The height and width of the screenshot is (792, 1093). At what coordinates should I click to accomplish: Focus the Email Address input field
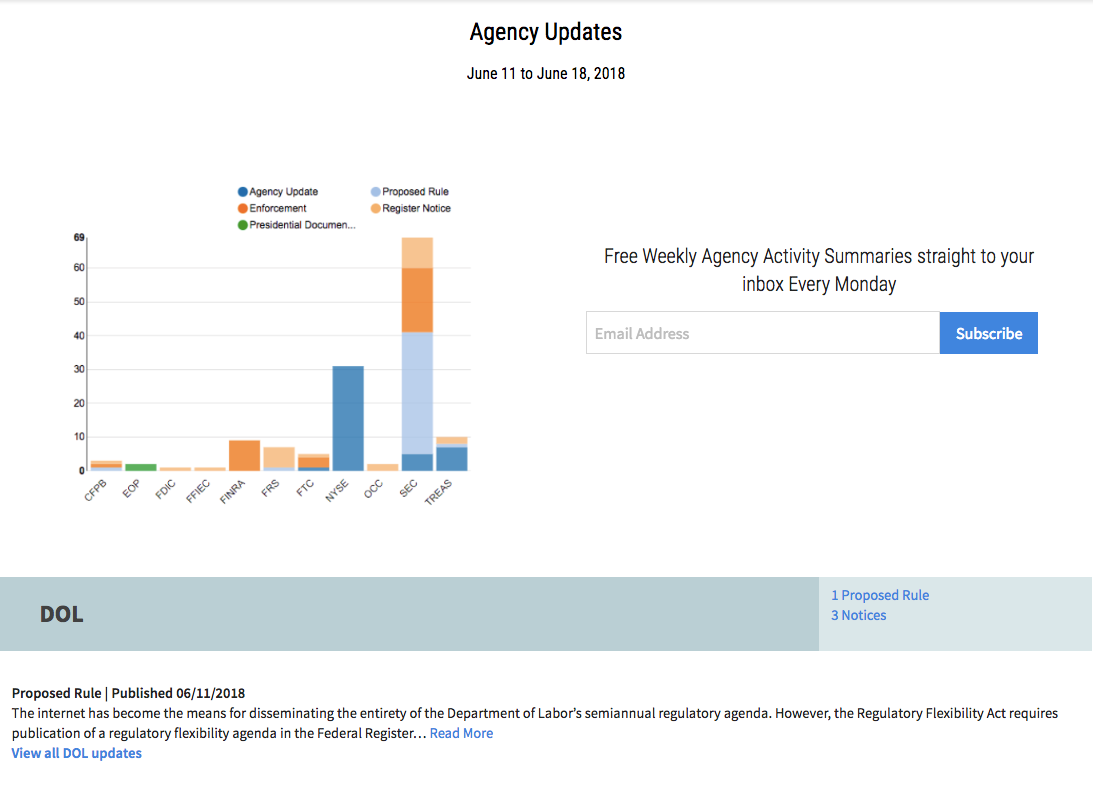(x=763, y=333)
